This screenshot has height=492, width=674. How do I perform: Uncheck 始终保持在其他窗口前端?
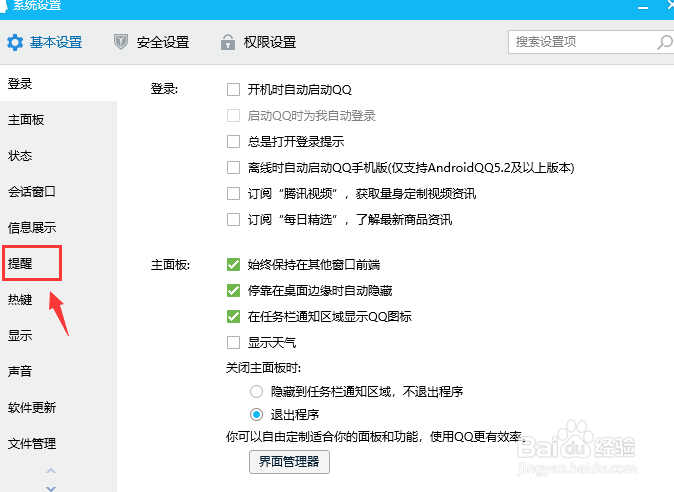click(x=233, y=265)
